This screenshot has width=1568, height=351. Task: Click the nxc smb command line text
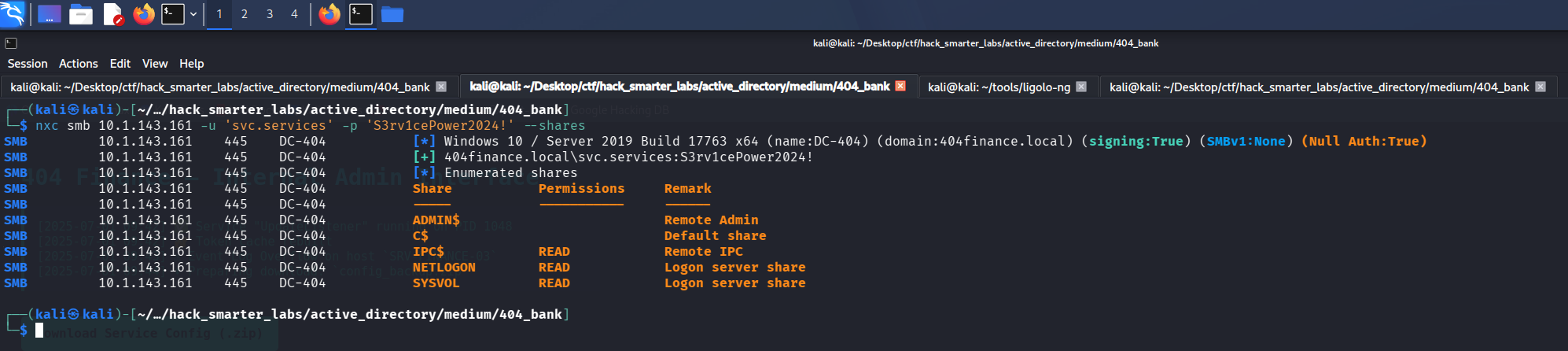click(310, 126)
